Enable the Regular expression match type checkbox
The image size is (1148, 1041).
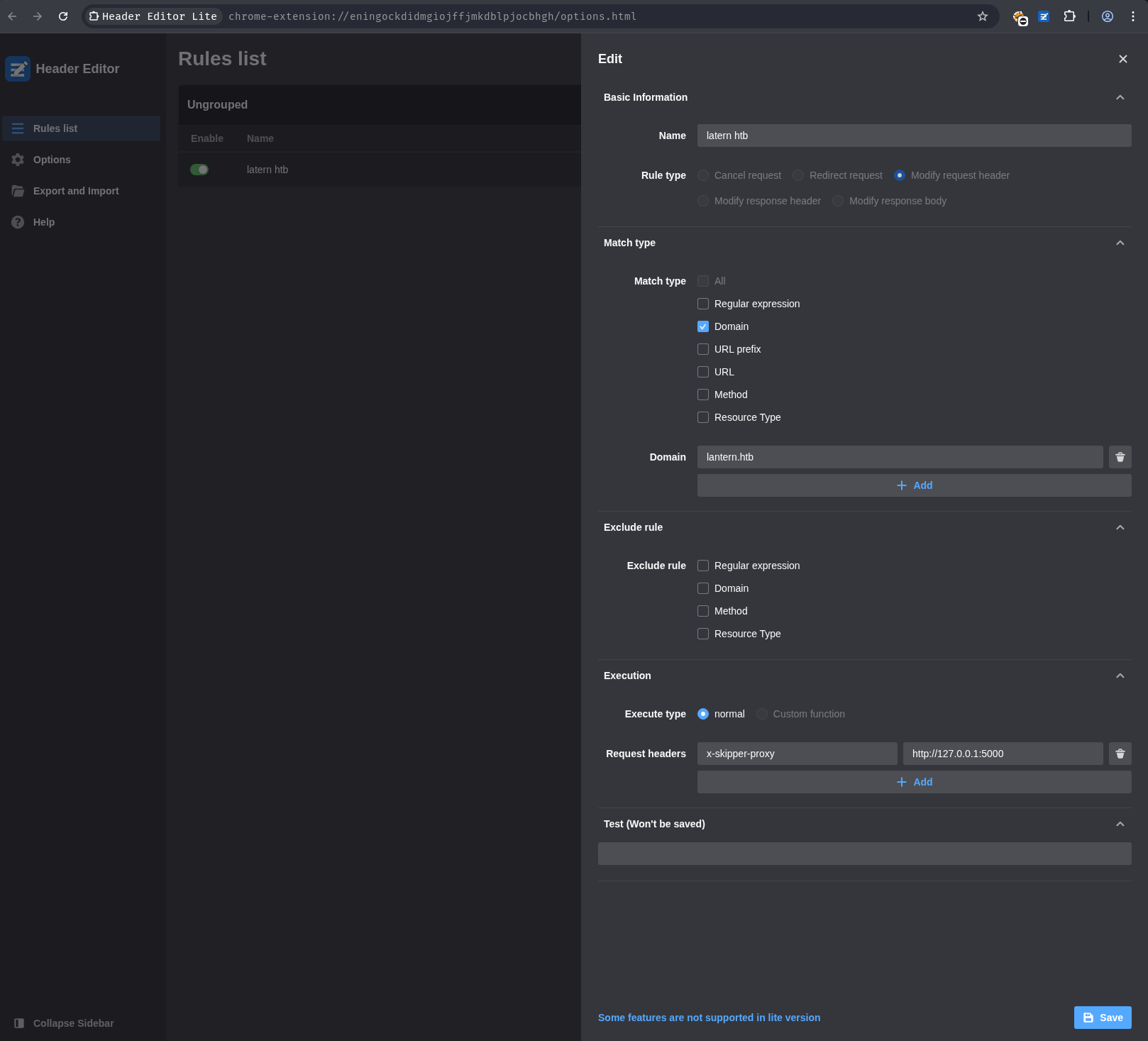pyautogui.click(x=703, y=304)
